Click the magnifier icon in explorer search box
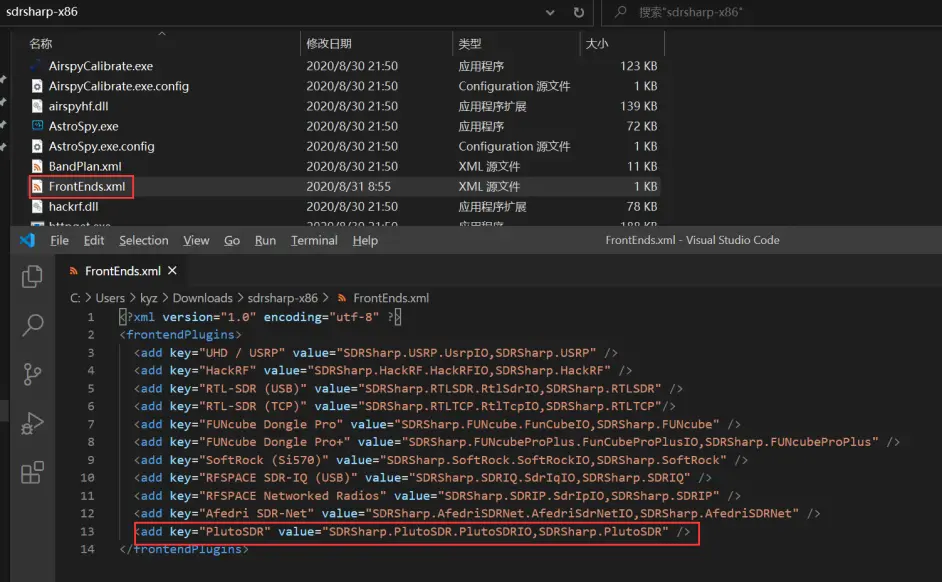942x582 pixels. click(621, 12)
